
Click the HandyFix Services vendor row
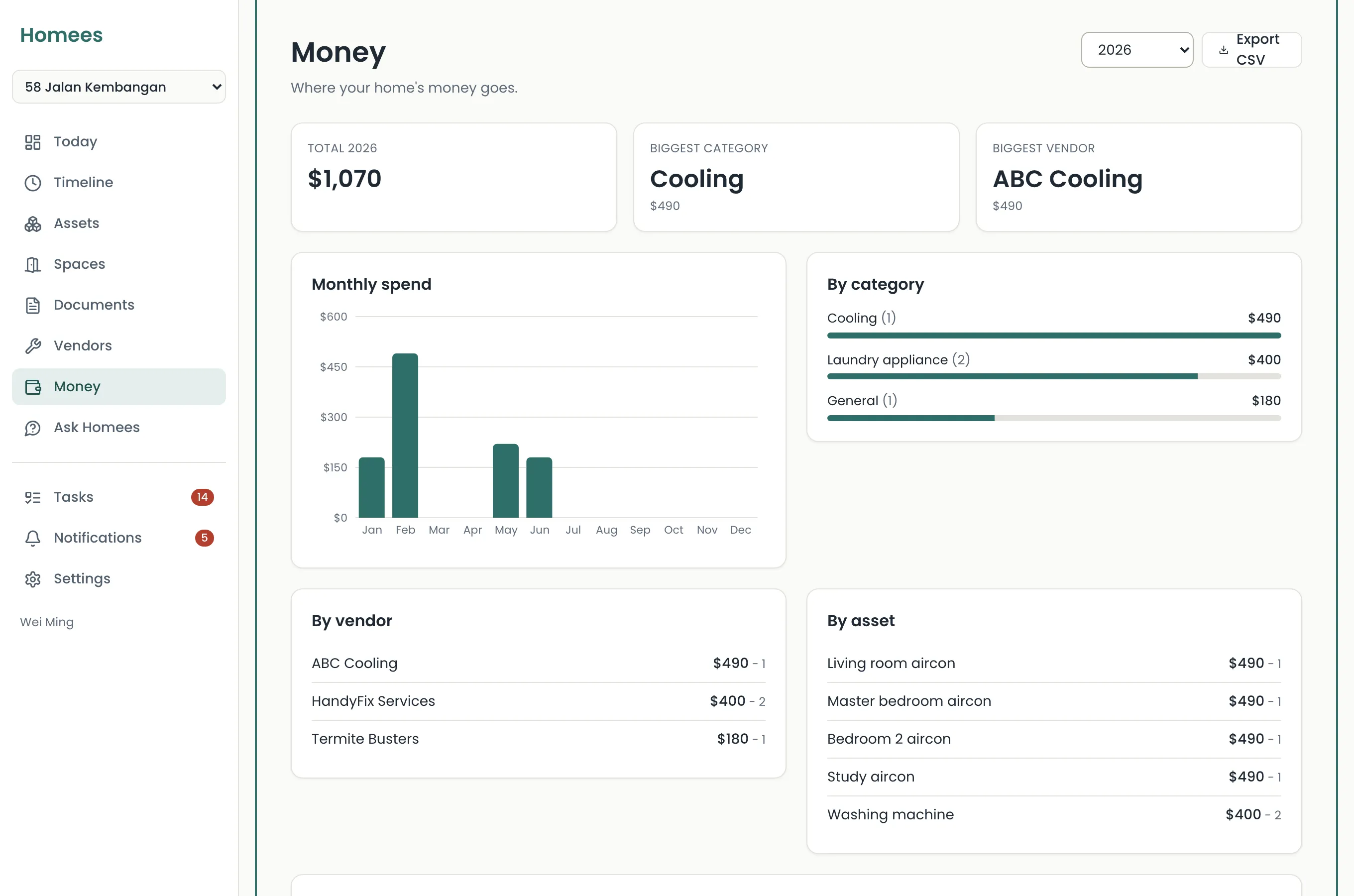click(538, 701)
